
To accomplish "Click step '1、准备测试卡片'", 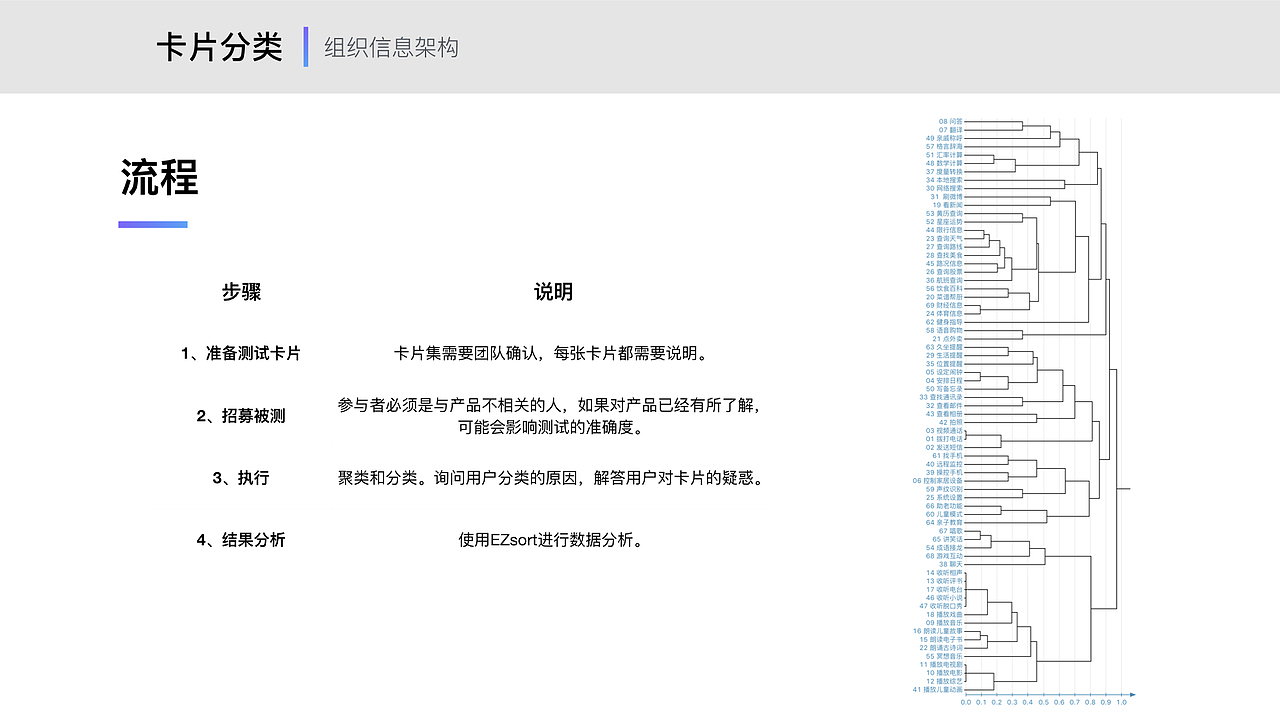I will (x=241, y=354).
